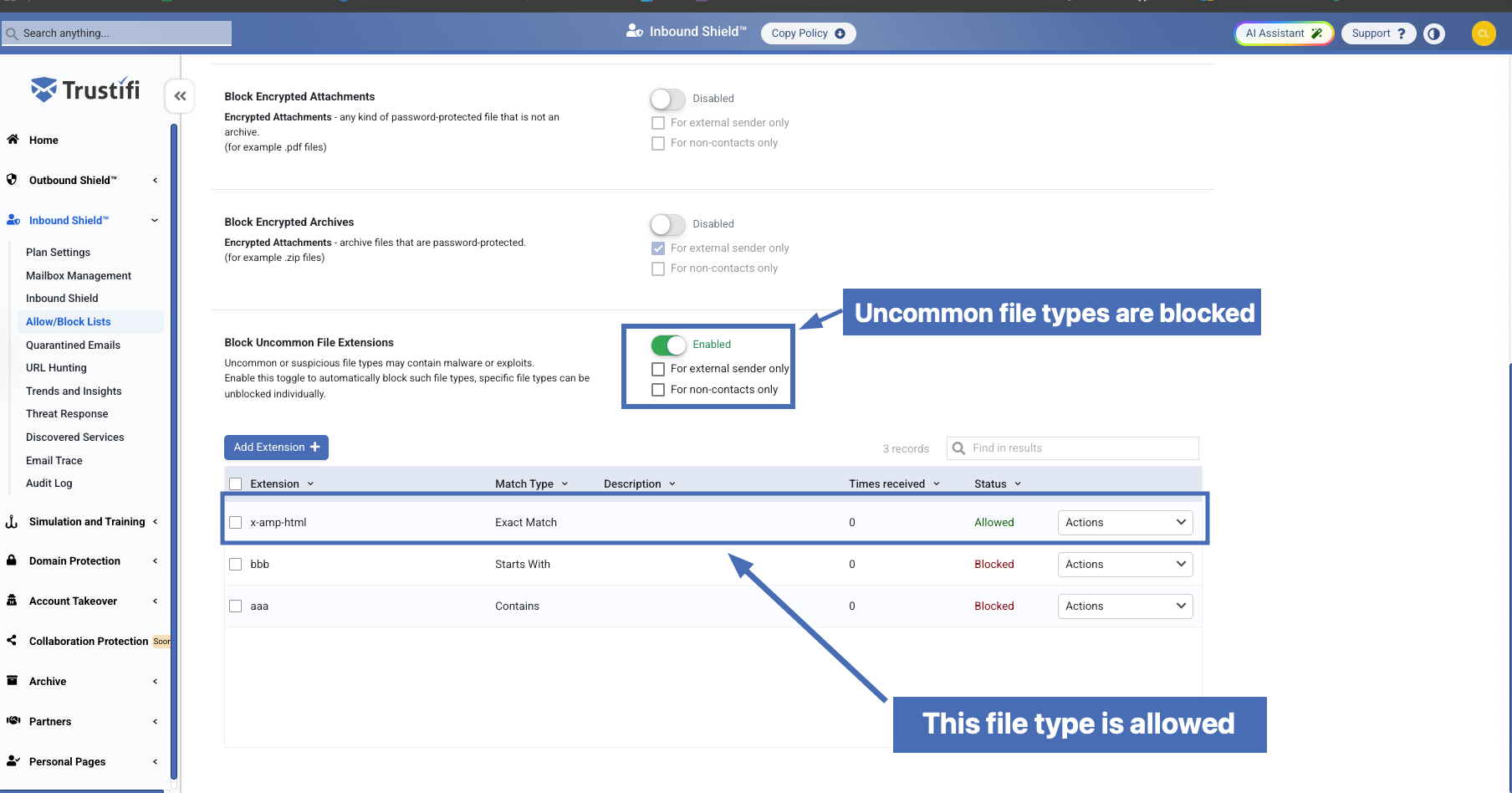Screen dimensions: 1512x793
Task: Click the Inbound Shield sidebar icon
Action: [13, 220]
